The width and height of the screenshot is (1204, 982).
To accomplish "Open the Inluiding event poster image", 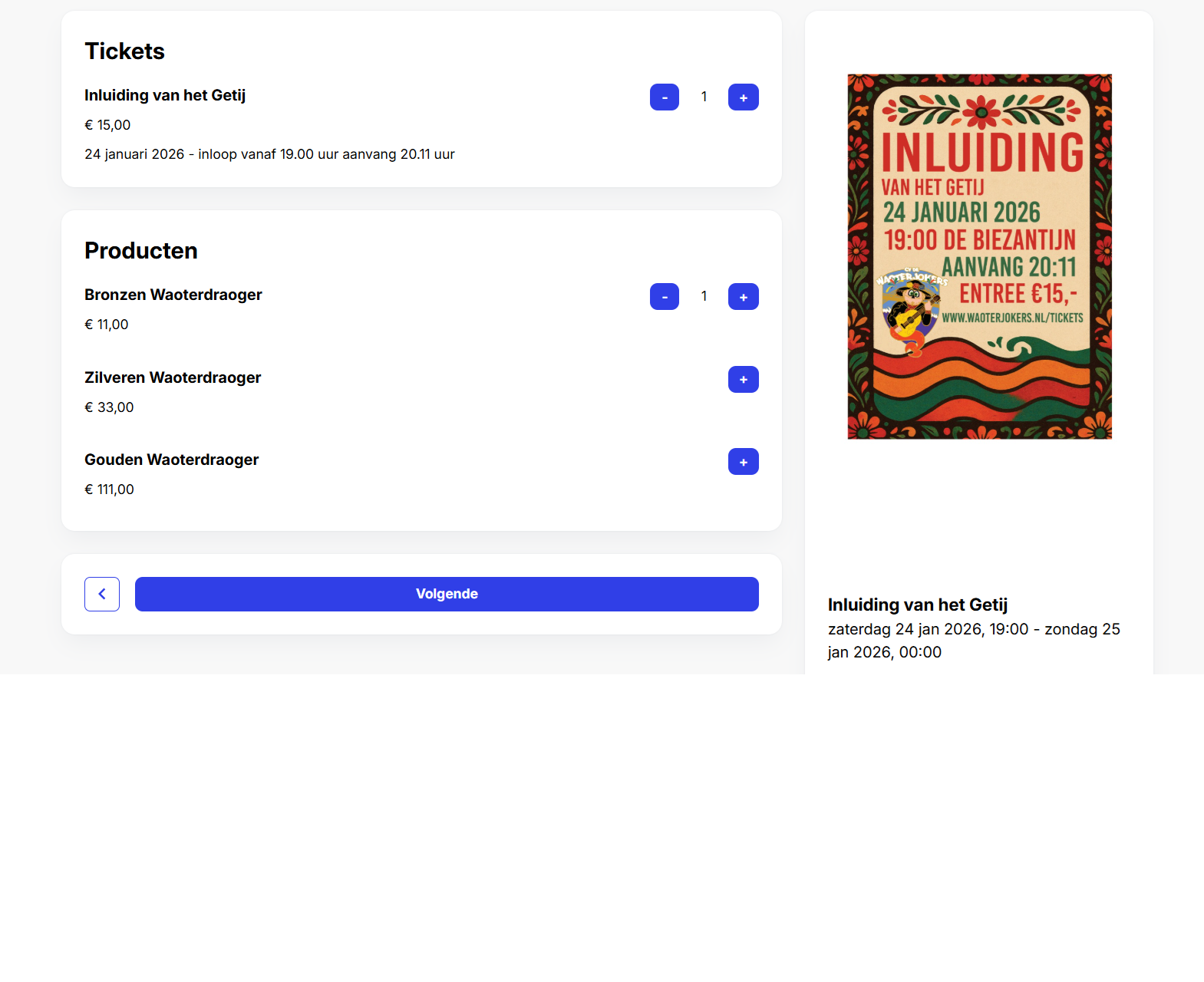I will (979, 256).
